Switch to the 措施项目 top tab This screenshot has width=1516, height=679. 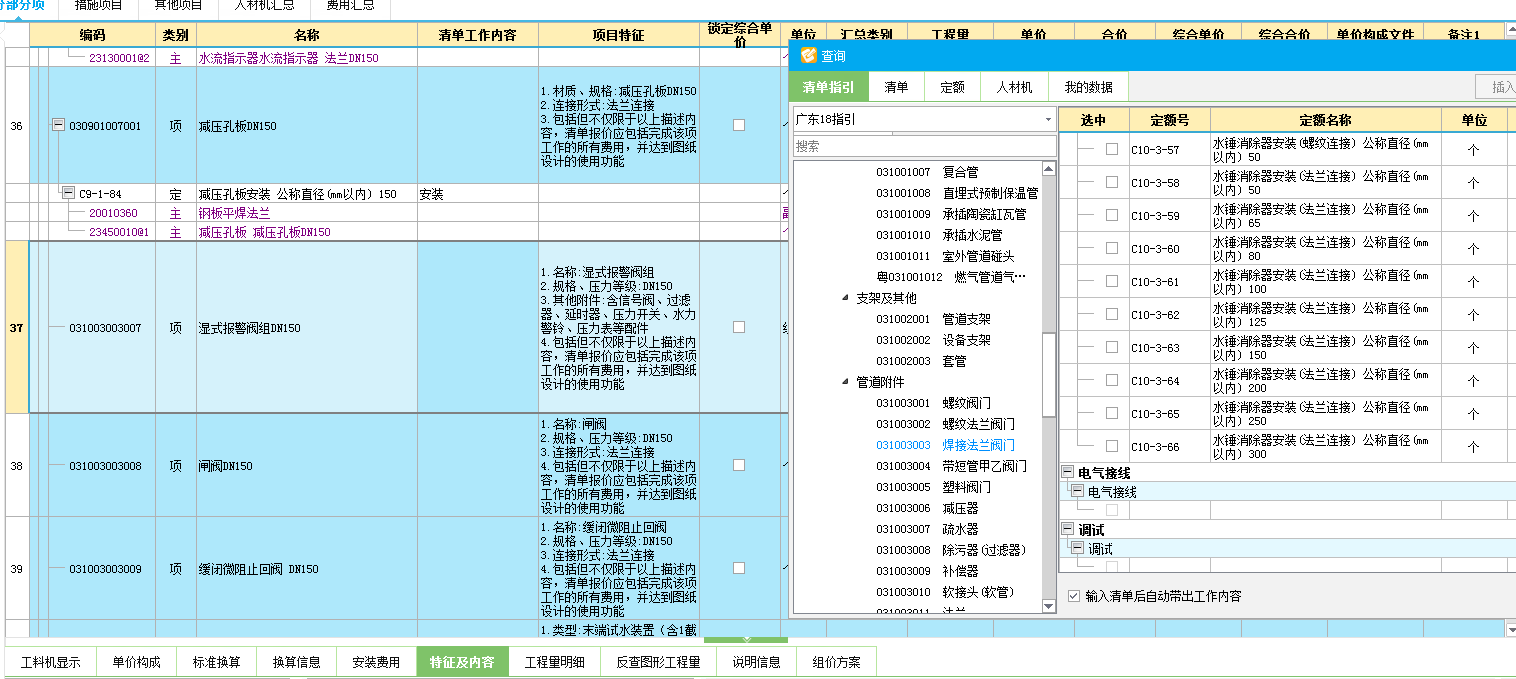point(99,6)
